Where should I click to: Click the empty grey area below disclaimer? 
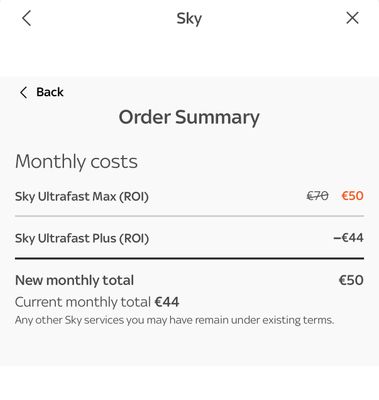189,347
